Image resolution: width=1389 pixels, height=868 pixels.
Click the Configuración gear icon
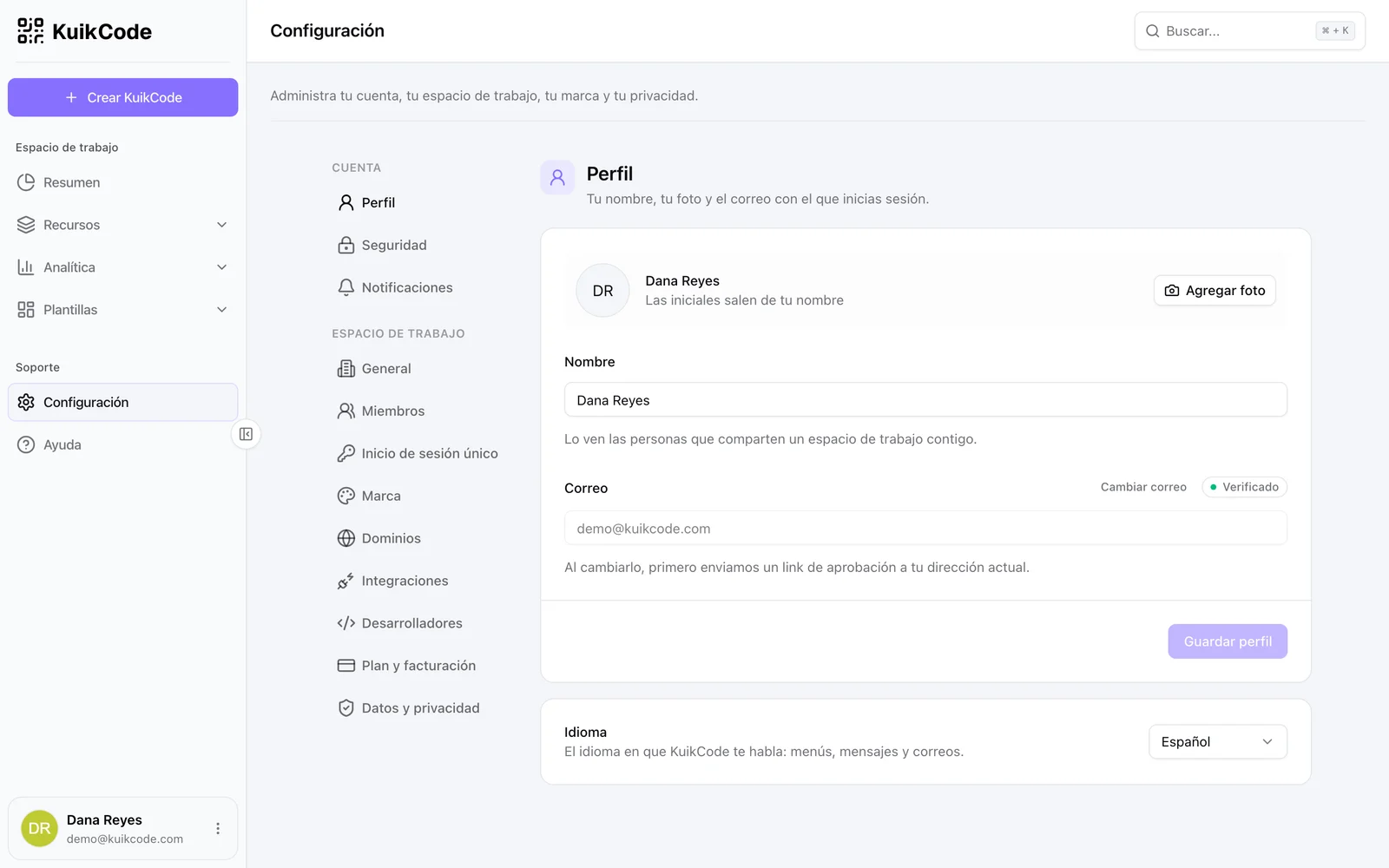pos(26,402)
